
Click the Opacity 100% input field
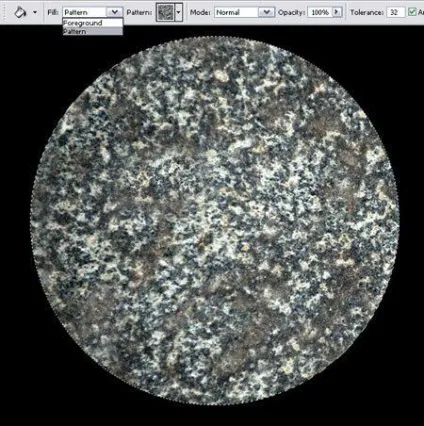coord(320,12)
